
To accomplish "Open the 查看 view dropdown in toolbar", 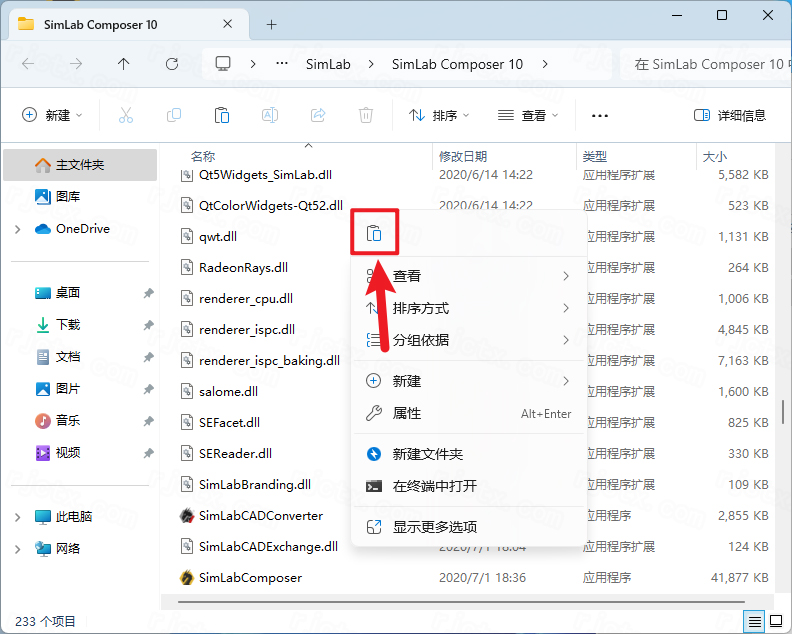I will point(528,115).
